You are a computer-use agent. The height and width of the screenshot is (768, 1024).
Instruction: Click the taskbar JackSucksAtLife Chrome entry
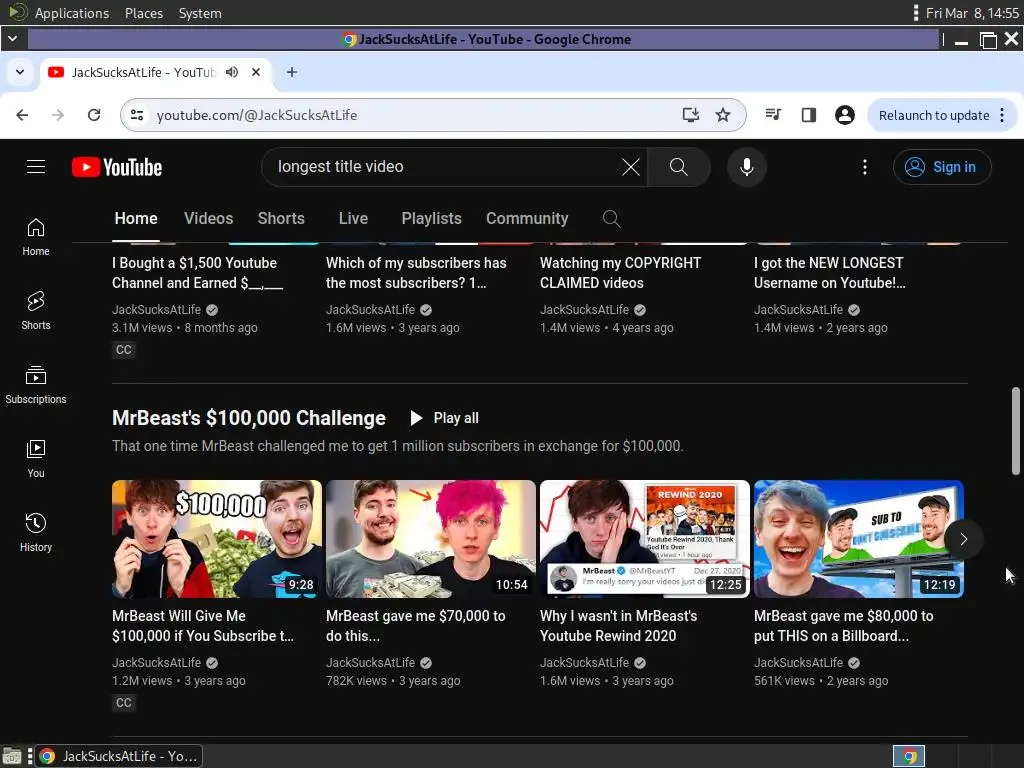pos(118,756)
